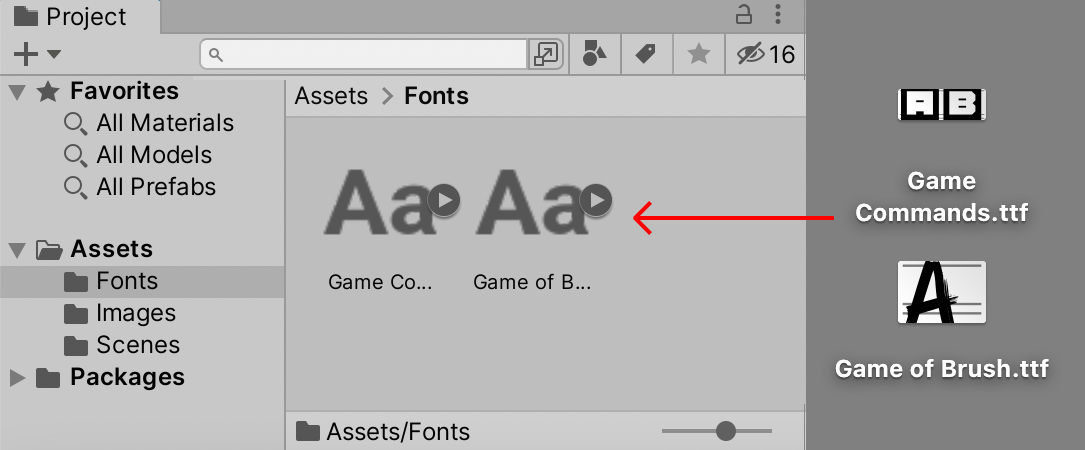Open search in new window icon
1085x450 pixels.
pos(546,54)
